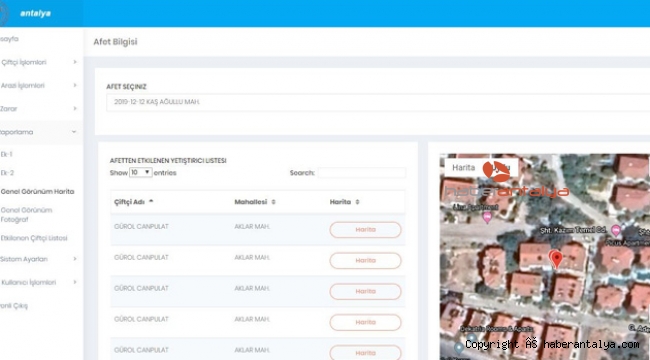This screenshot has height=360, width=650.
Task: Click the antalya logo in header
Action: point(35,13)
